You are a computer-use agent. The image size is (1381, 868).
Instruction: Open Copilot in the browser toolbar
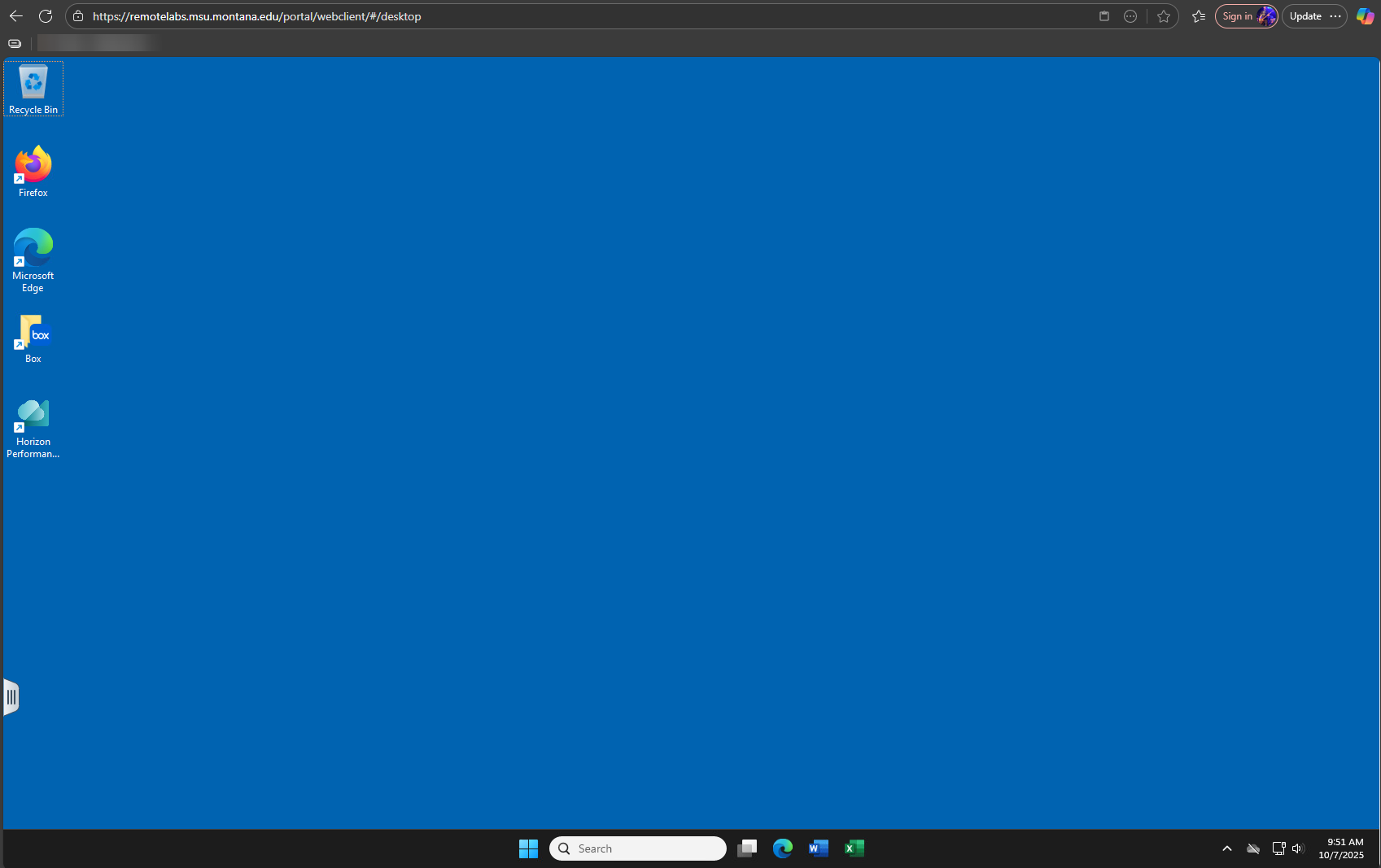(x=1365, y=16)
